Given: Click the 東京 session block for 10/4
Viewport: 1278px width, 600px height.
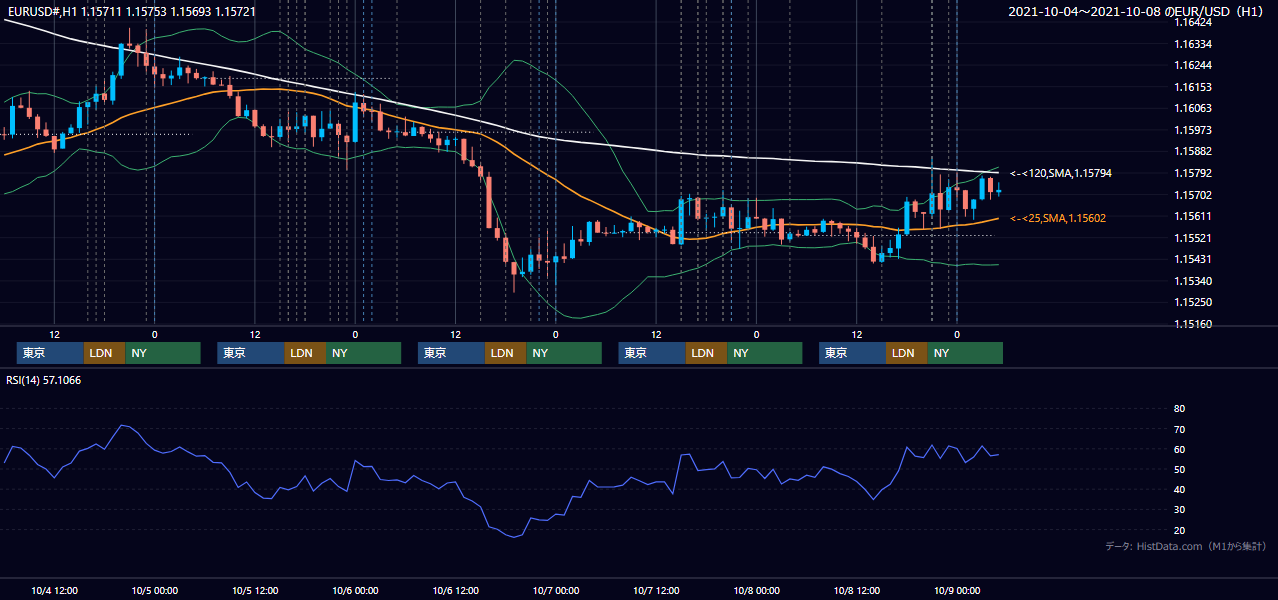Looking at the screenshot, I should pyautogui.click(x=50, y=353).
